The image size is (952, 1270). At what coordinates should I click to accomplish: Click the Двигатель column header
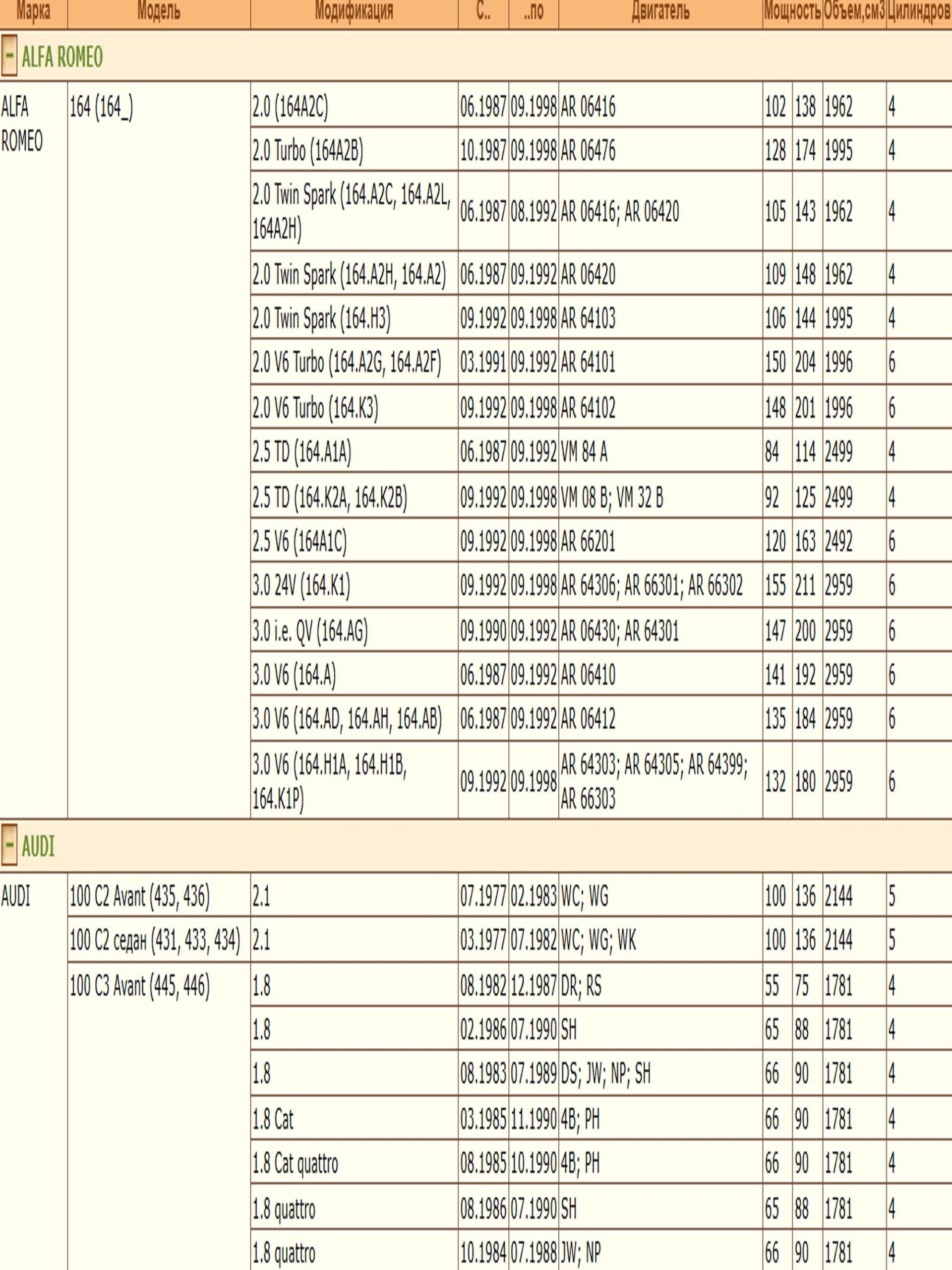click(660, 11)
